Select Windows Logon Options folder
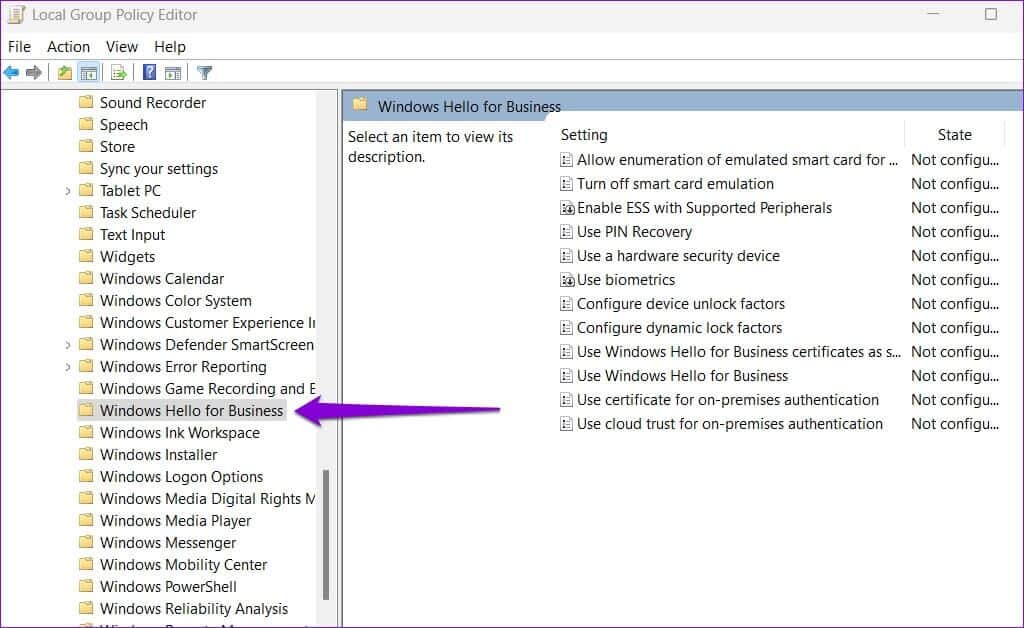 pyautogui.click(x=181, y=477)
